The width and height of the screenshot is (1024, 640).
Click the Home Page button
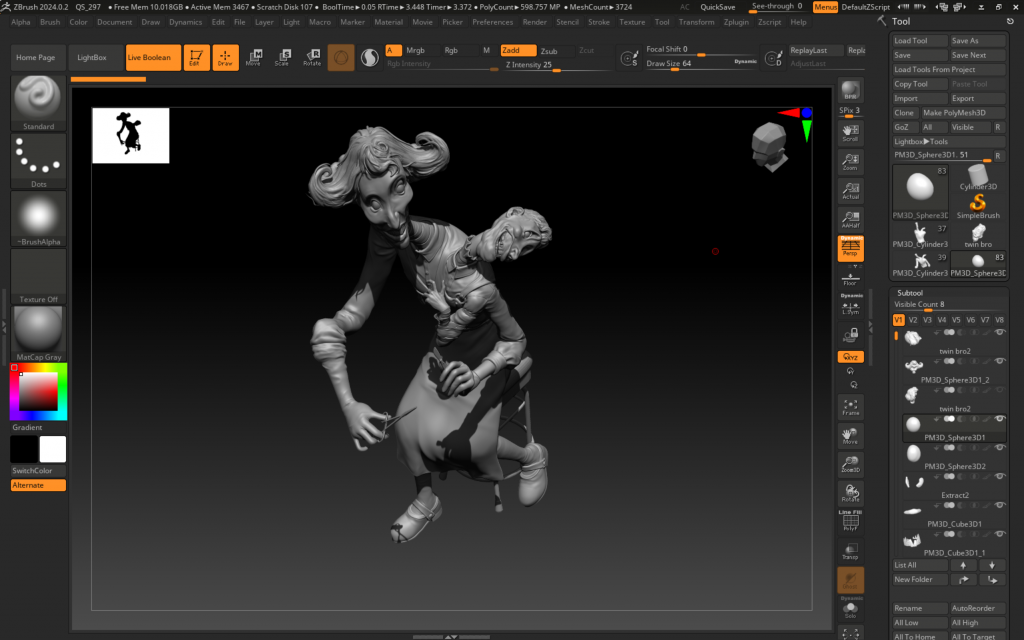click(x=39, y=57)
